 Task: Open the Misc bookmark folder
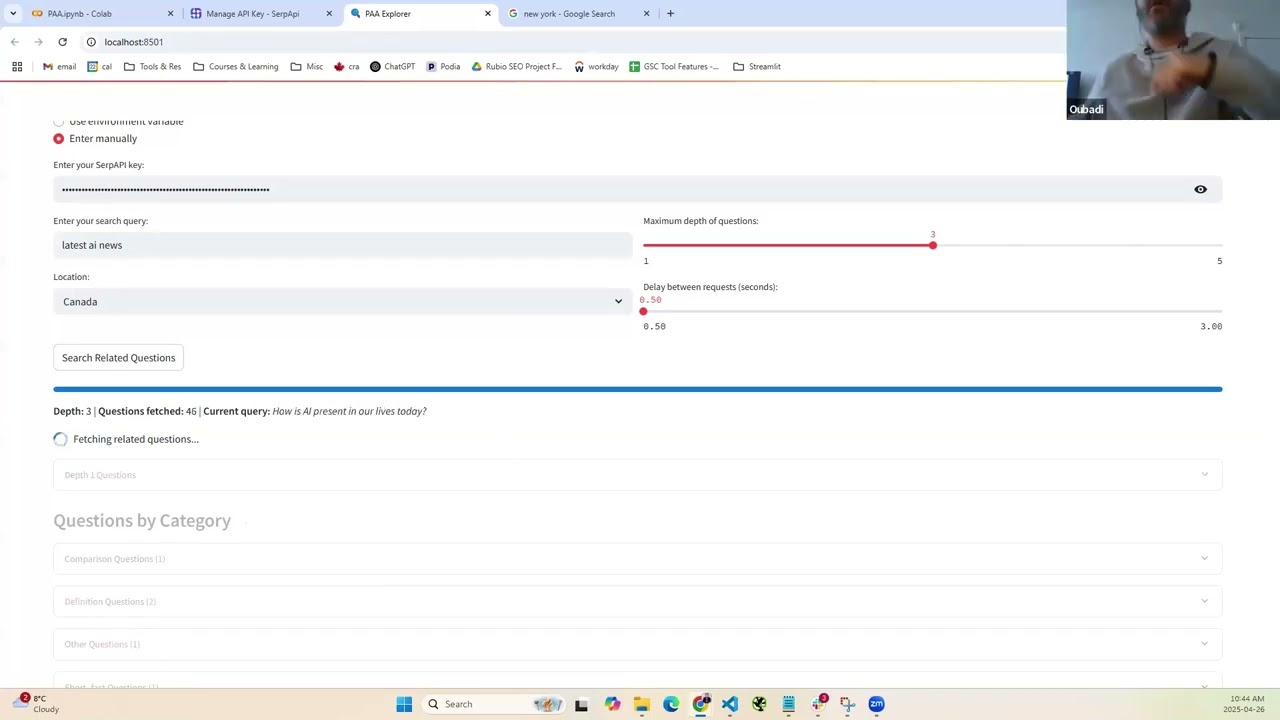(x=306, y=66)
